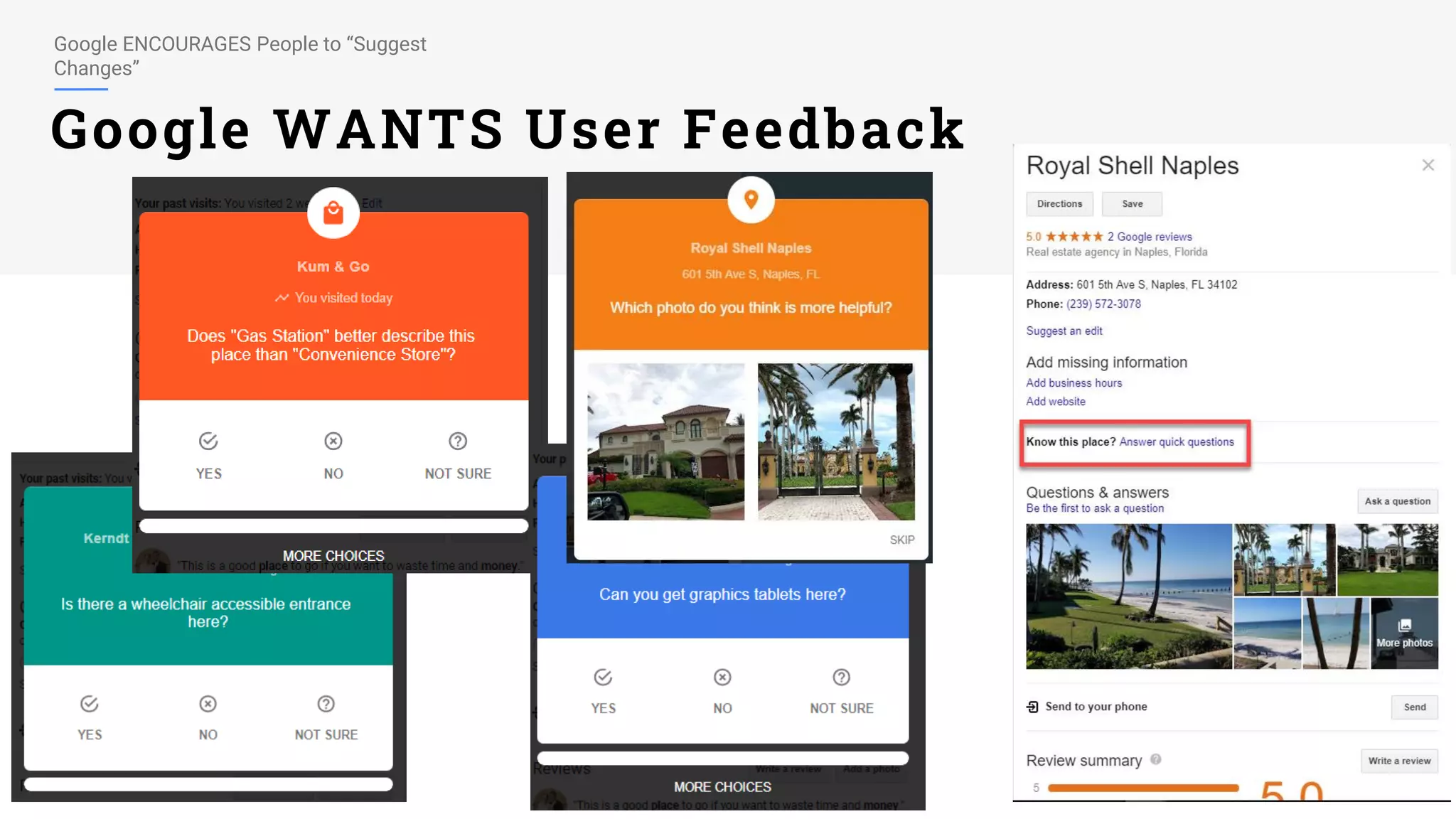The width and height of the screenshot is (1456, 819).
Task: Click the YES checkmark icon on Kum & Go card
Action: click(208, 441)
